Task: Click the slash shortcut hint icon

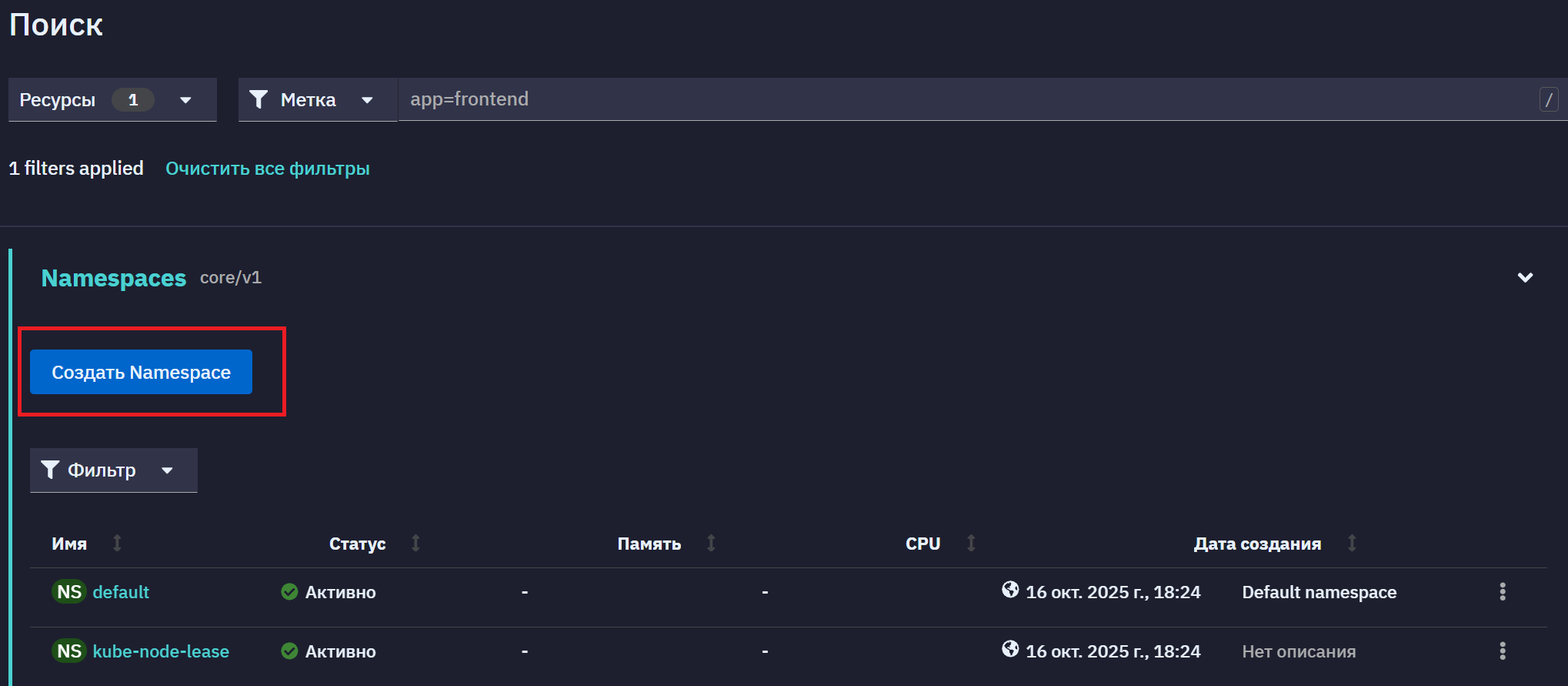Action: pos(1549,99)
